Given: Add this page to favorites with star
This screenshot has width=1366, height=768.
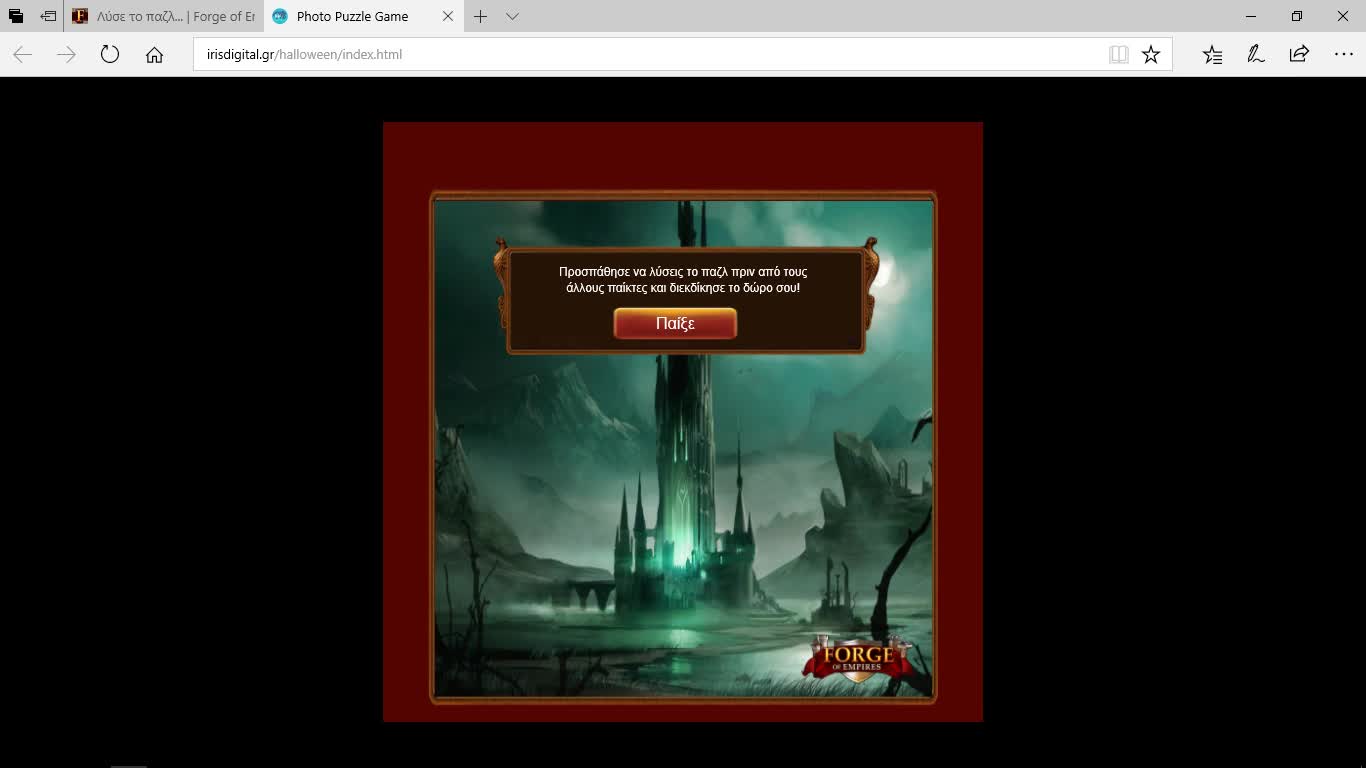Looking at the screenshot, I should [1151, 55].
